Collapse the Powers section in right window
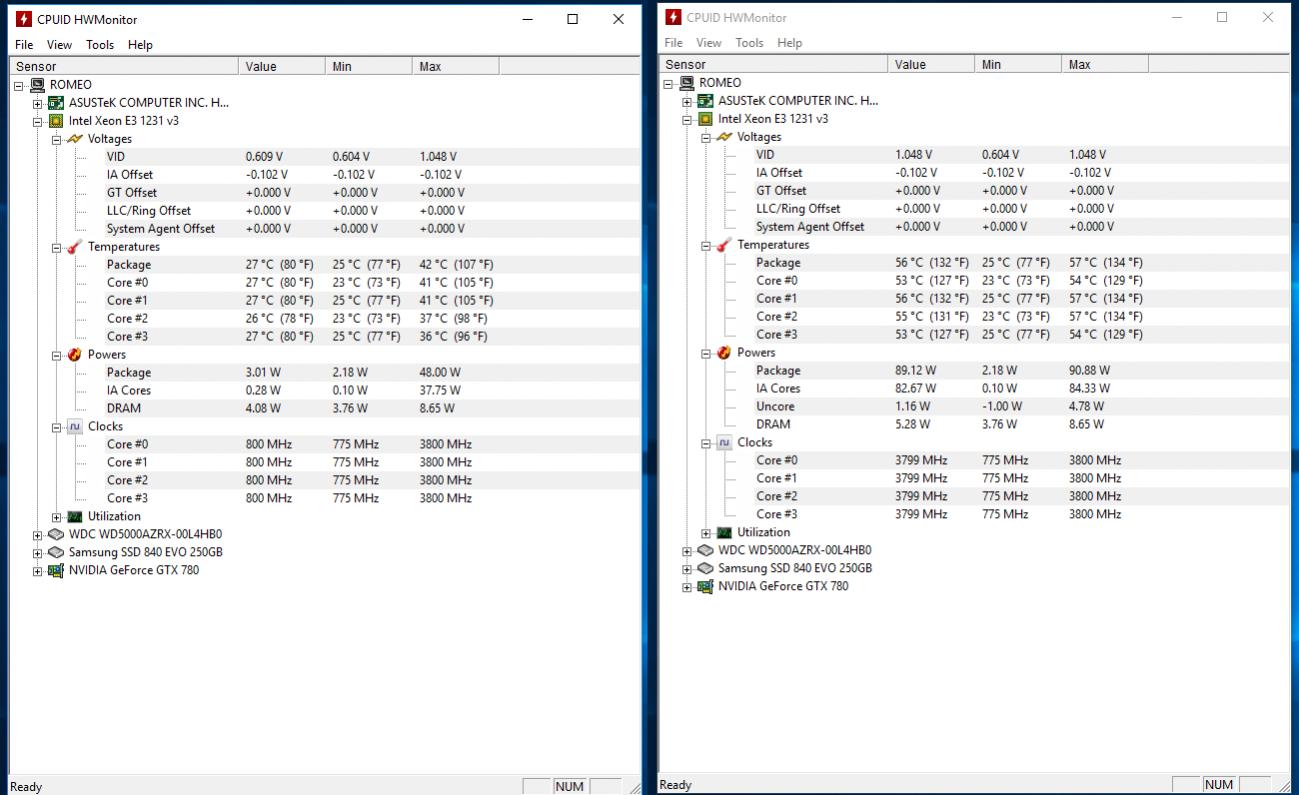Image resolution: width=1299 pixels, height=795 pixels. (706, 354)
